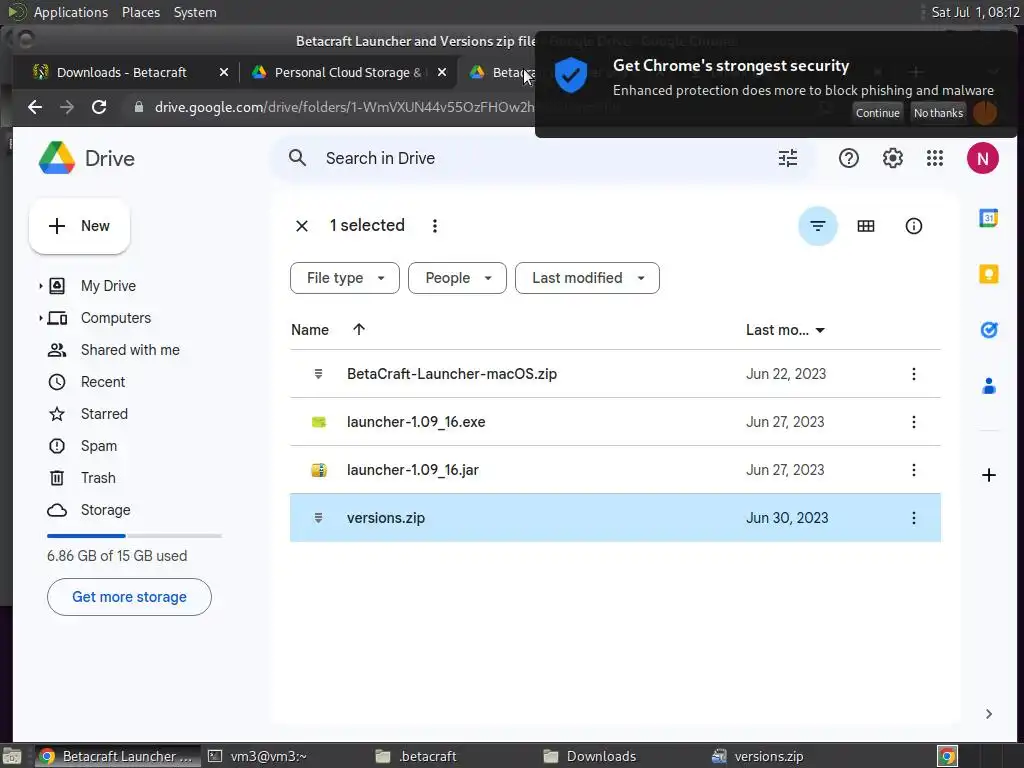Go back in browser

pos(35,107)
